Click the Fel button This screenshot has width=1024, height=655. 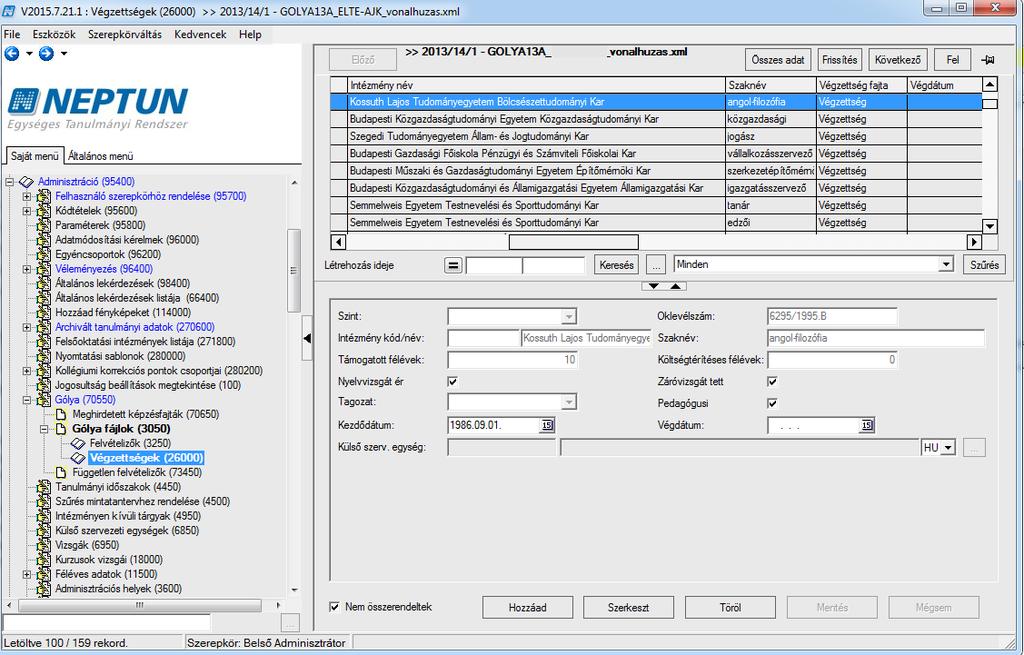(953, 59)
